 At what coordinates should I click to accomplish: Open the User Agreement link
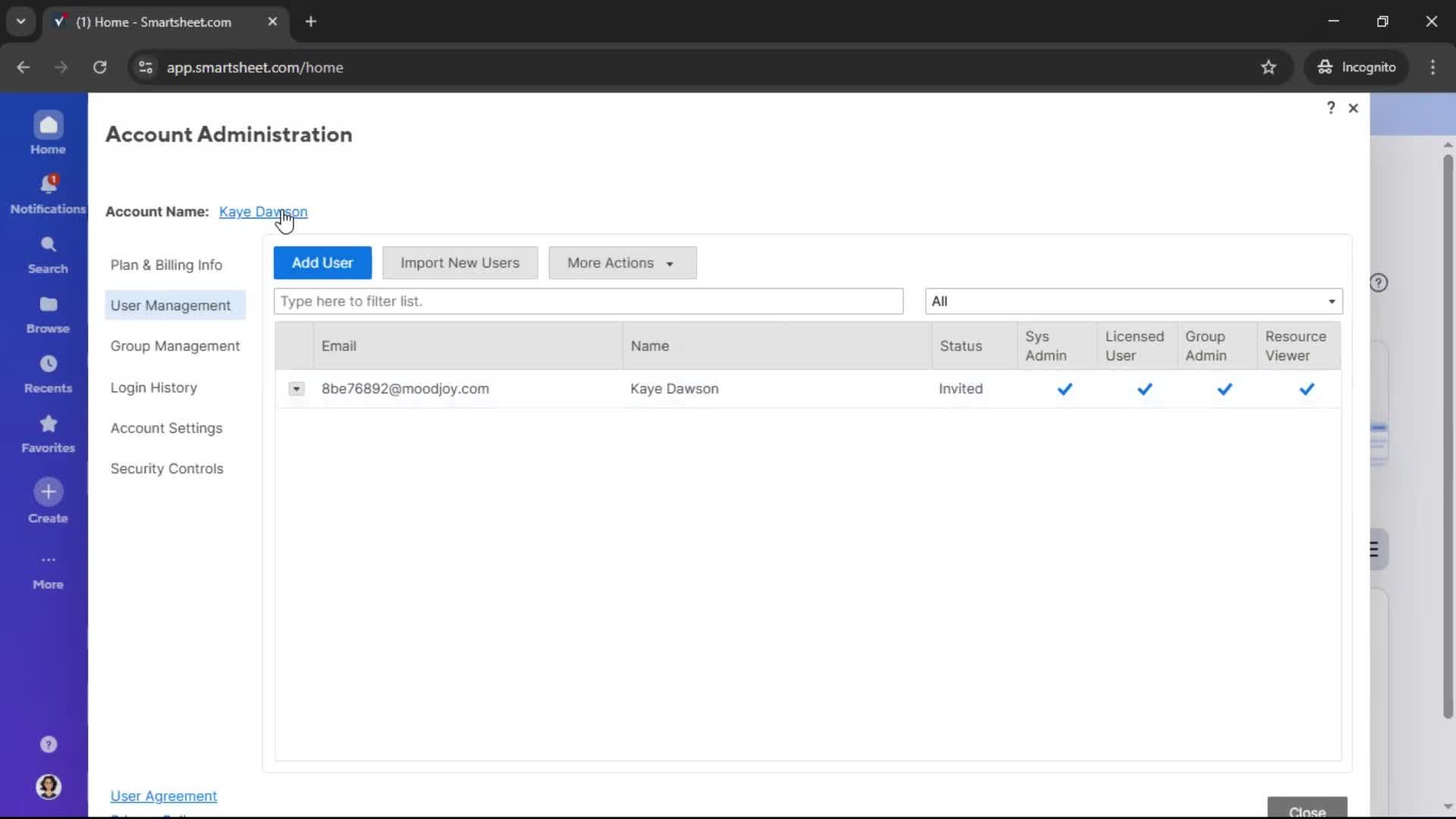(164, 795)
